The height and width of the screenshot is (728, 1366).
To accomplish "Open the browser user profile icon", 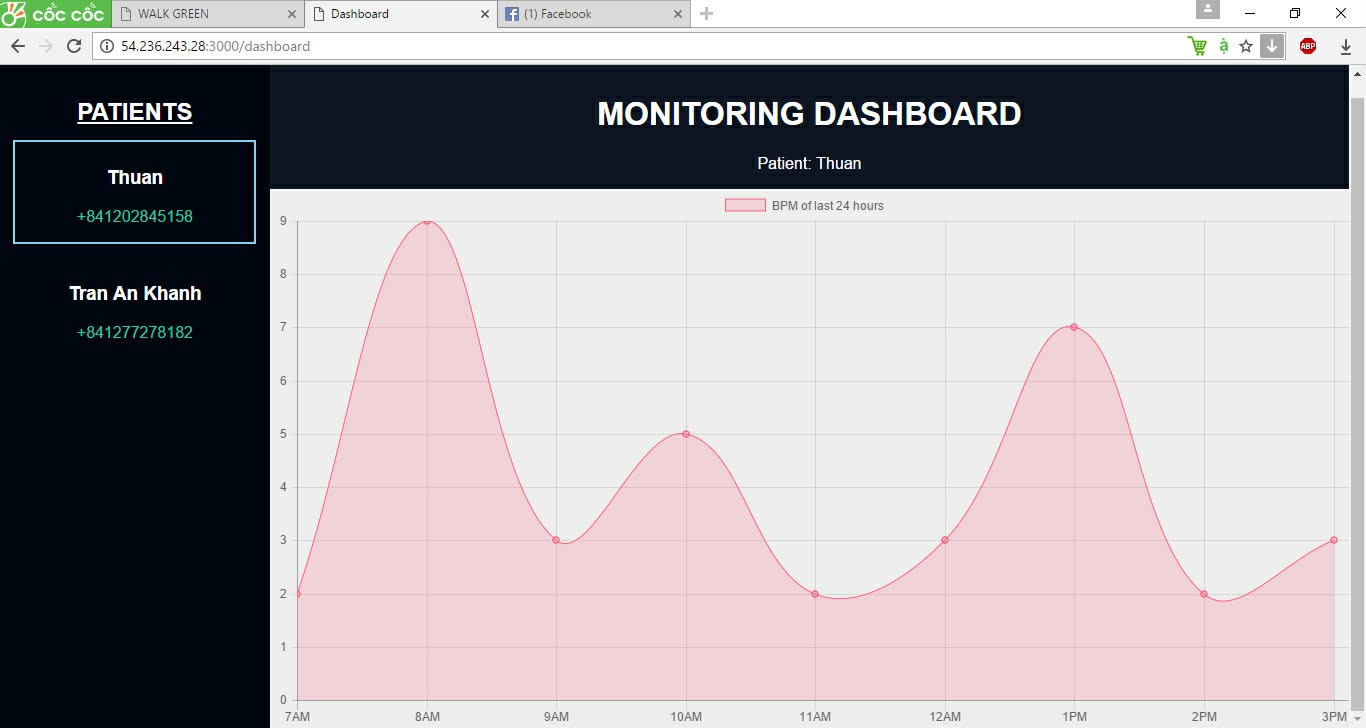I will point(1208,9).
